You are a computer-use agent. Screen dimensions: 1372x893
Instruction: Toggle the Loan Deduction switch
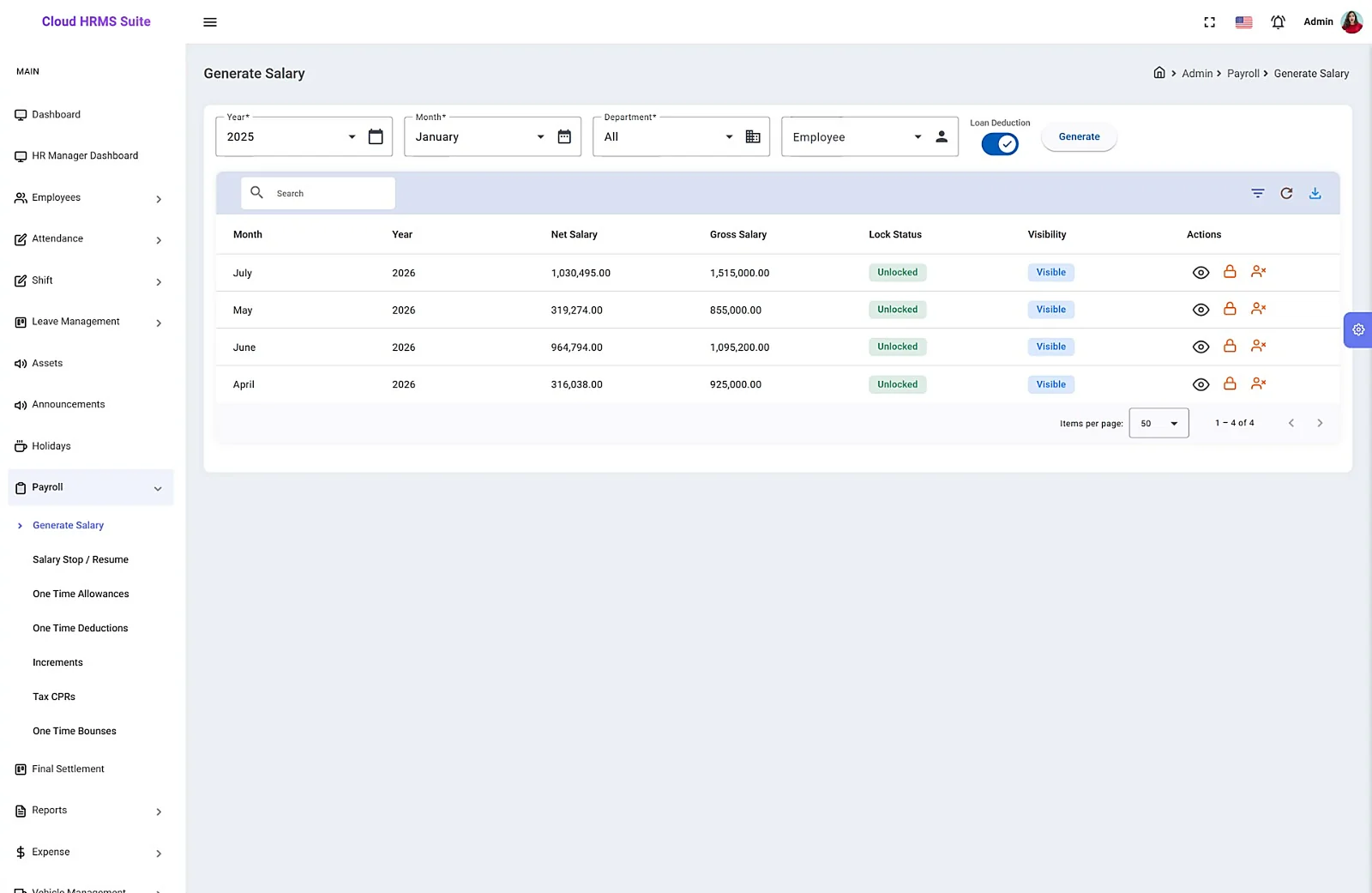(x=1000, y=144)
